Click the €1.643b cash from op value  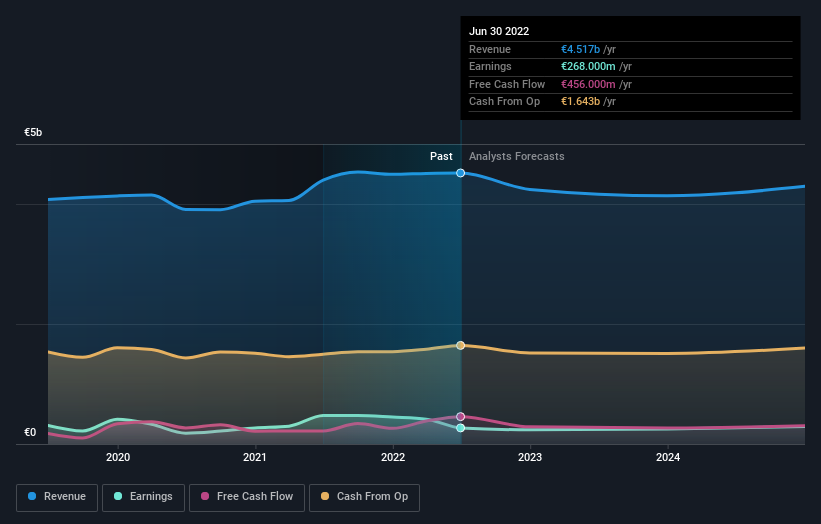[x=581, y=102]
